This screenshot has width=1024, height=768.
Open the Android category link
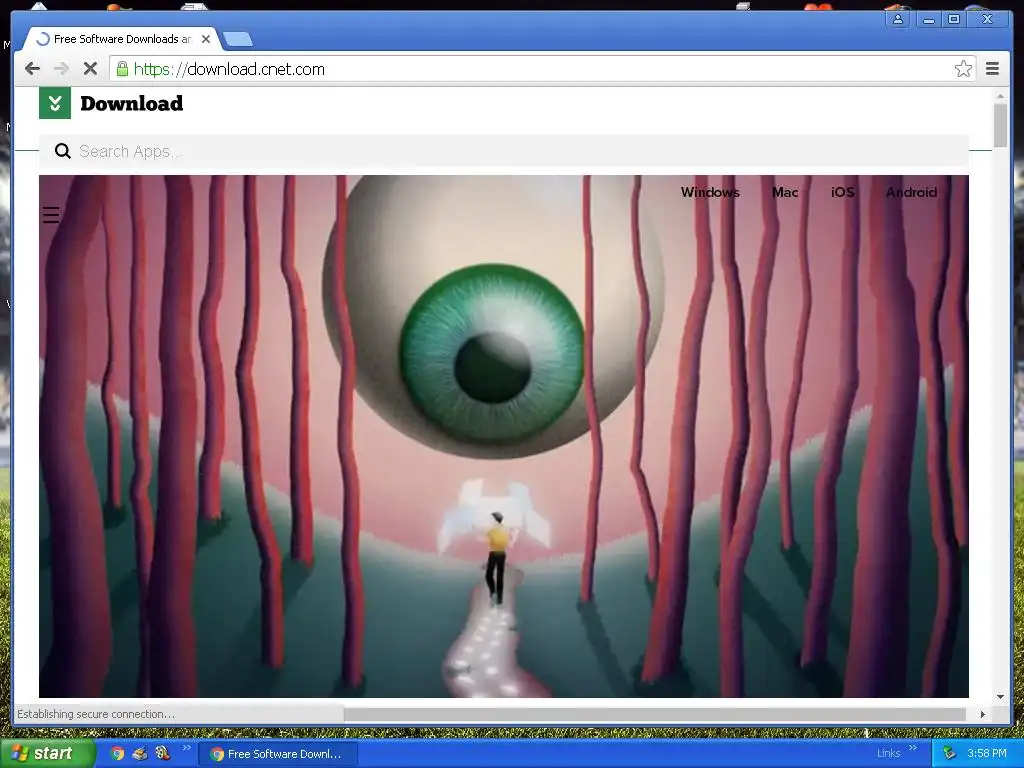pos(911,192)
